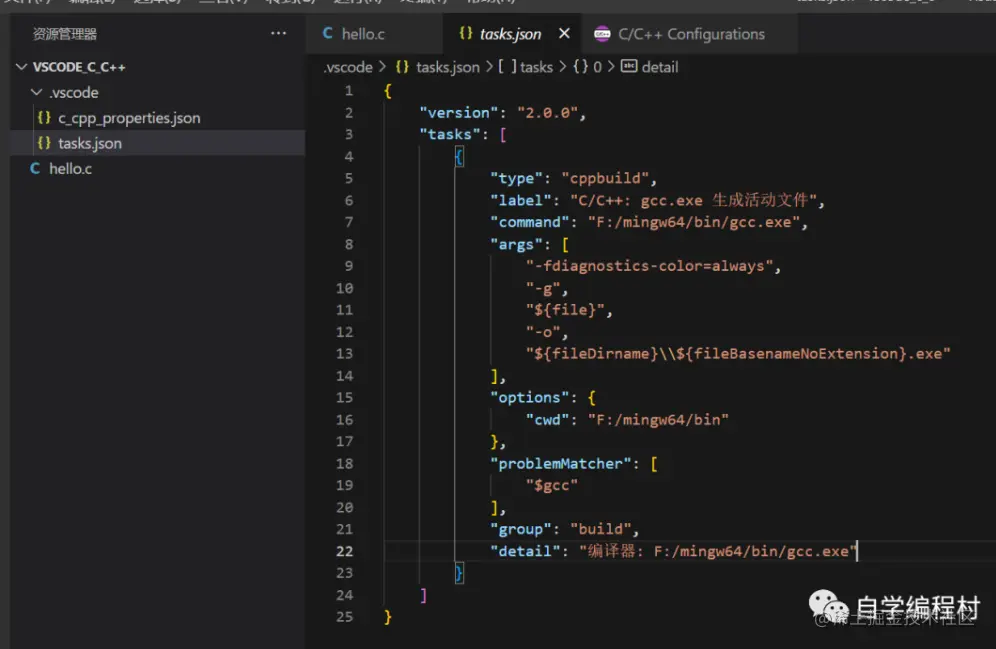Select the tasks.json breadcrumb segment
The image size is (996, 649).
pos(447,67)
